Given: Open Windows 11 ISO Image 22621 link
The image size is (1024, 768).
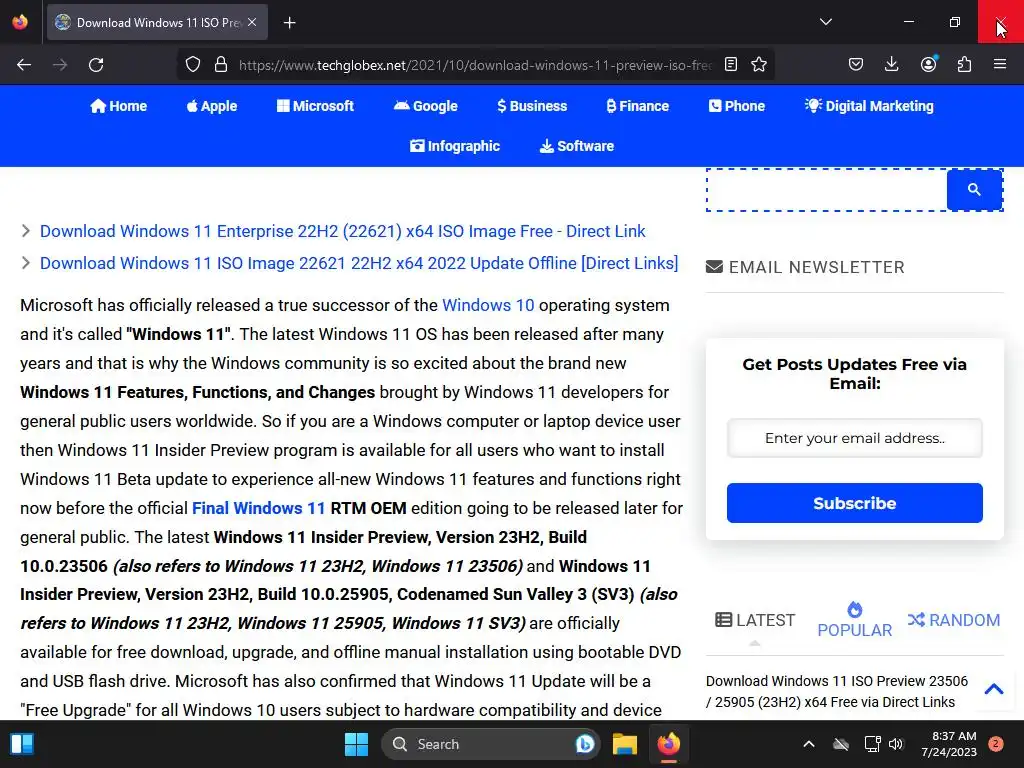Looking at the screenshot, I should [359, 263].
